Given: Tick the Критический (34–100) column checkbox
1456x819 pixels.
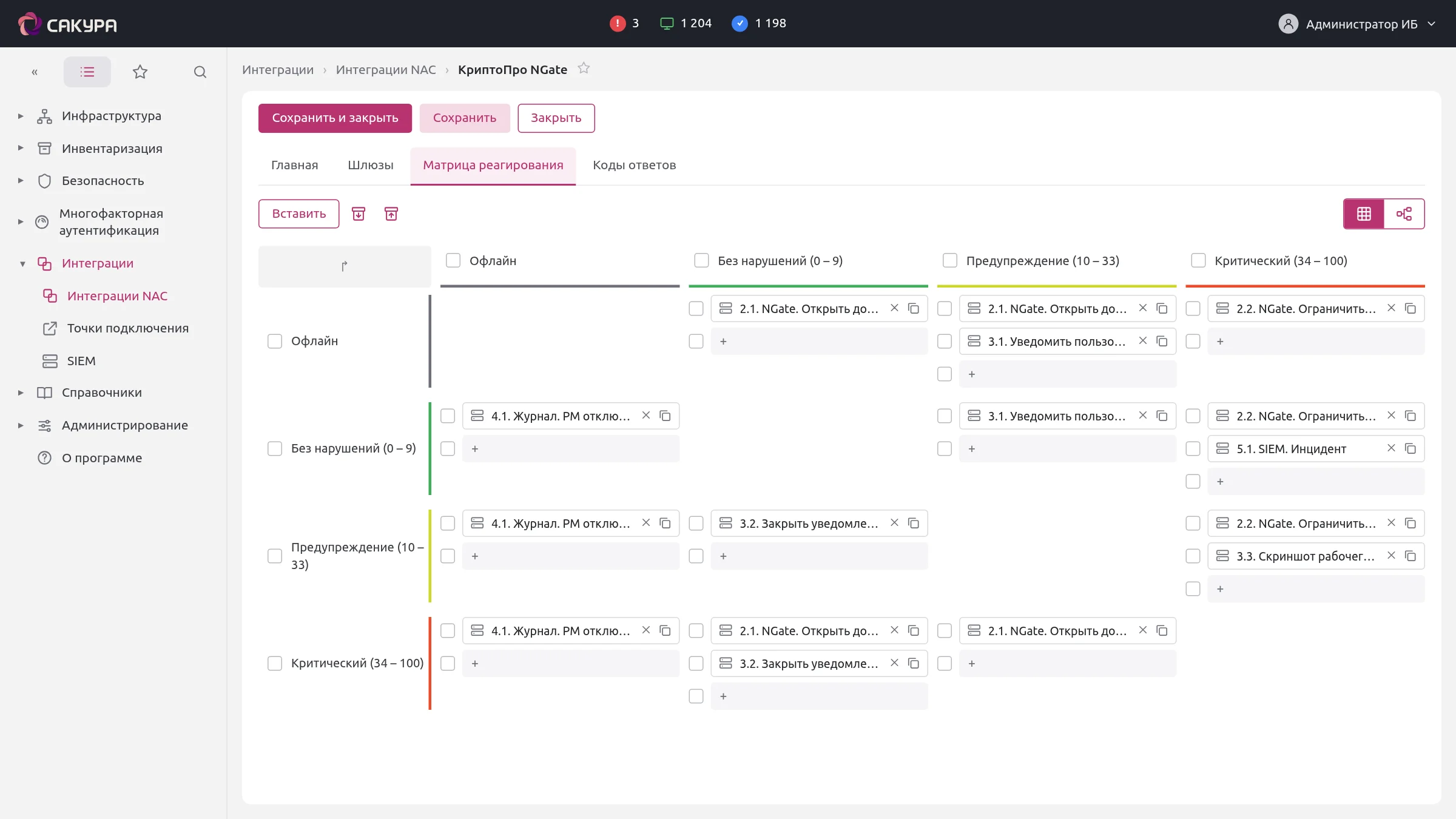Looking at the screenshot, I should (1198, 260).
